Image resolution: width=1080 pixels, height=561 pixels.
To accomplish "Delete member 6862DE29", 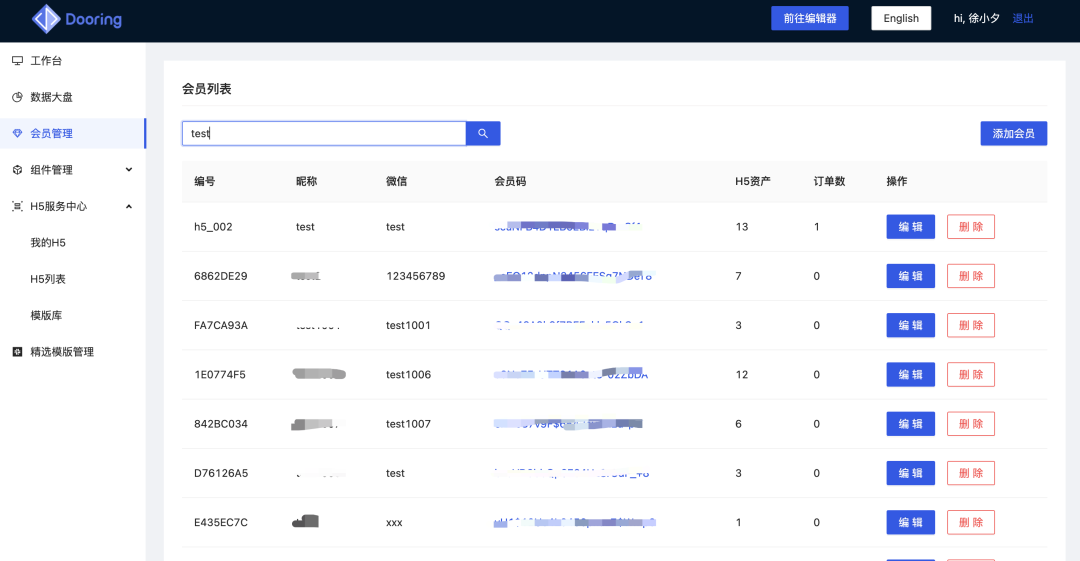I will [x=970, y=276].
